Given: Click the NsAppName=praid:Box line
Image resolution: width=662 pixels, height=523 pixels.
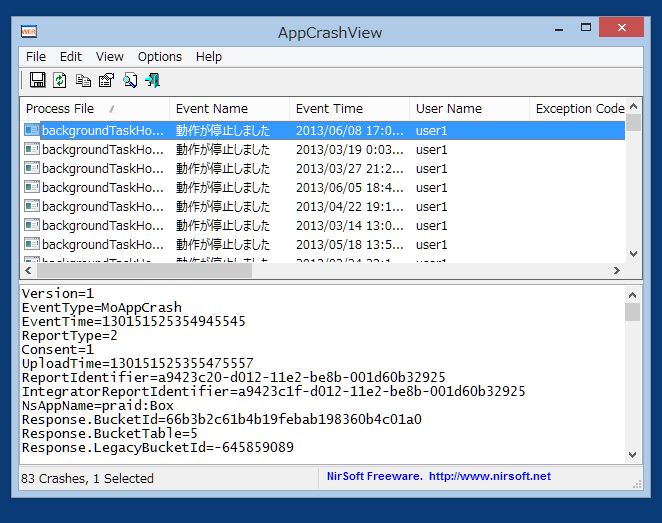Looking at the screenshot, I should click(x=98, y=405).
